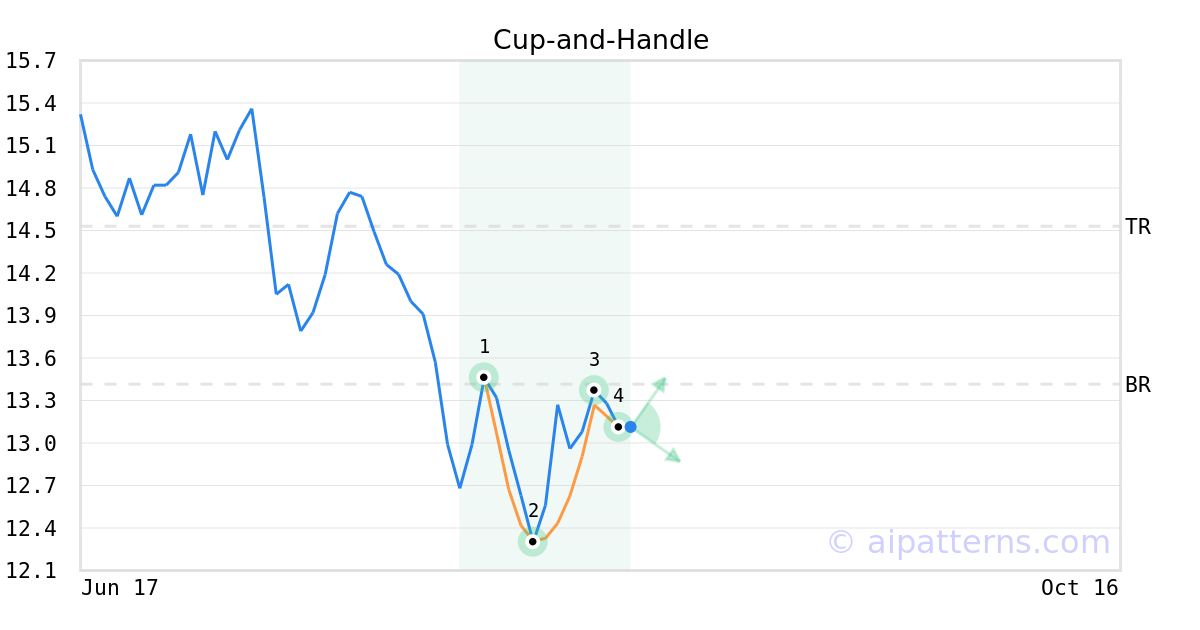
Task: Click the blue current price dot
Action: (x=630, y=427)
